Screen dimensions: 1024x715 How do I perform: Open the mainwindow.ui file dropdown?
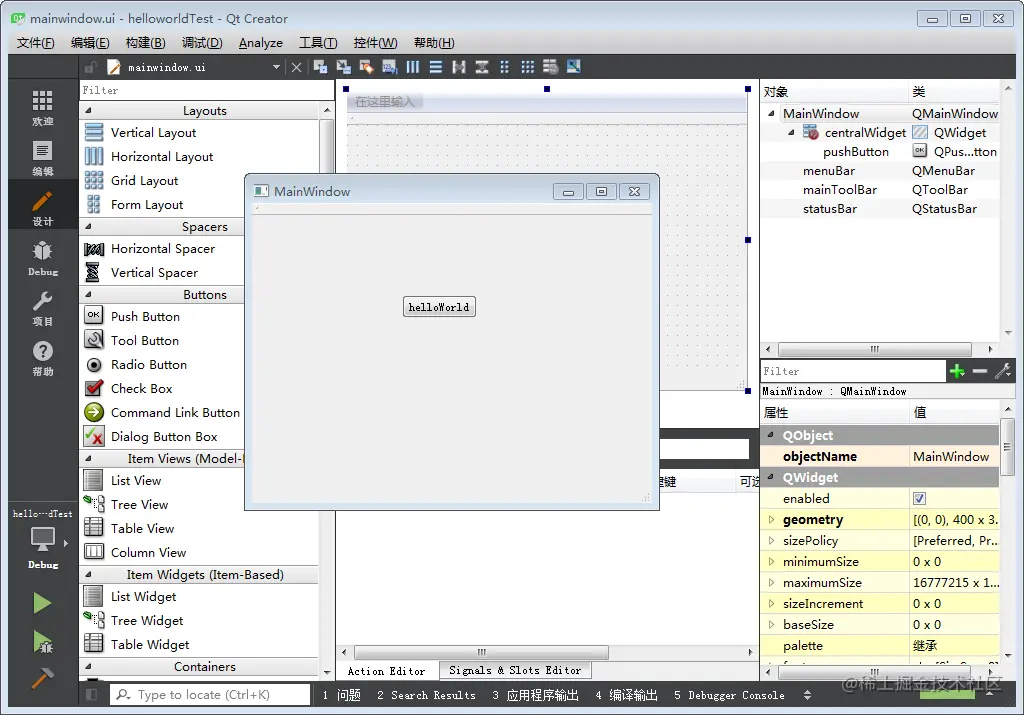276,67
